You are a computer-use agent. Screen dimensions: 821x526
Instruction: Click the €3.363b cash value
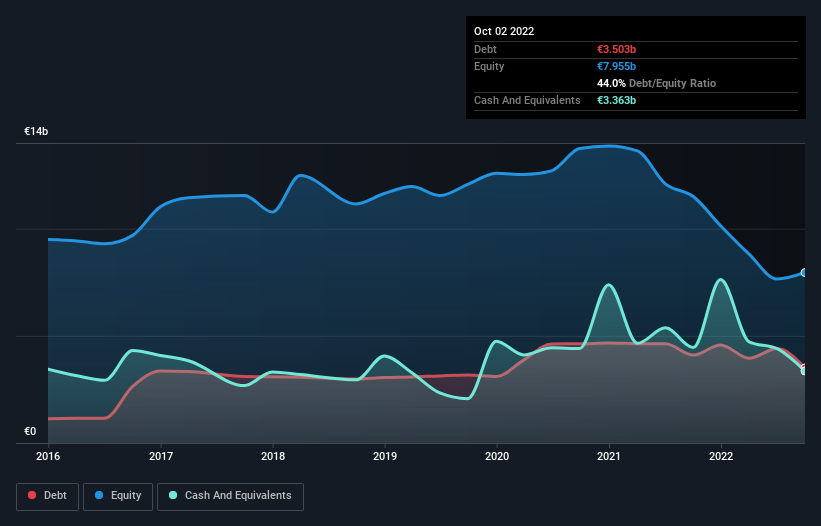[x=616, y=100]
